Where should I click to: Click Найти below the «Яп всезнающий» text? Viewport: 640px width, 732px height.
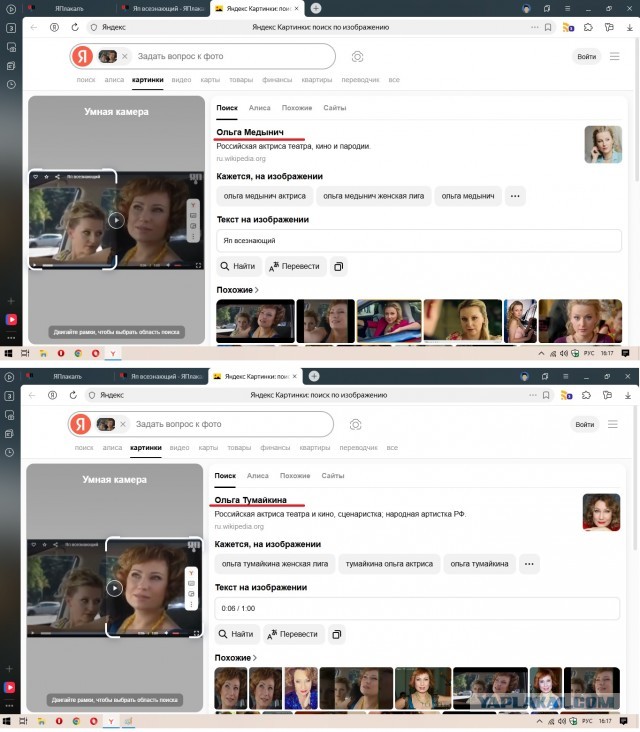(x=238, y=266)
